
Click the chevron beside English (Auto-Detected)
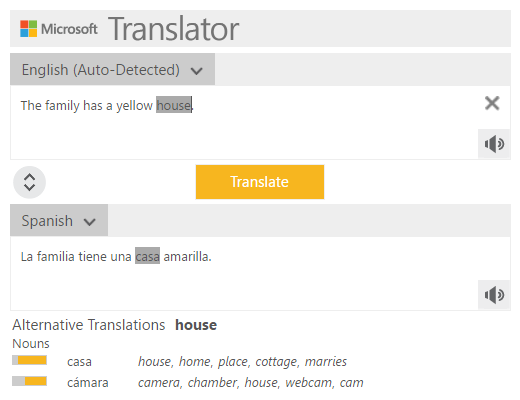196,71
